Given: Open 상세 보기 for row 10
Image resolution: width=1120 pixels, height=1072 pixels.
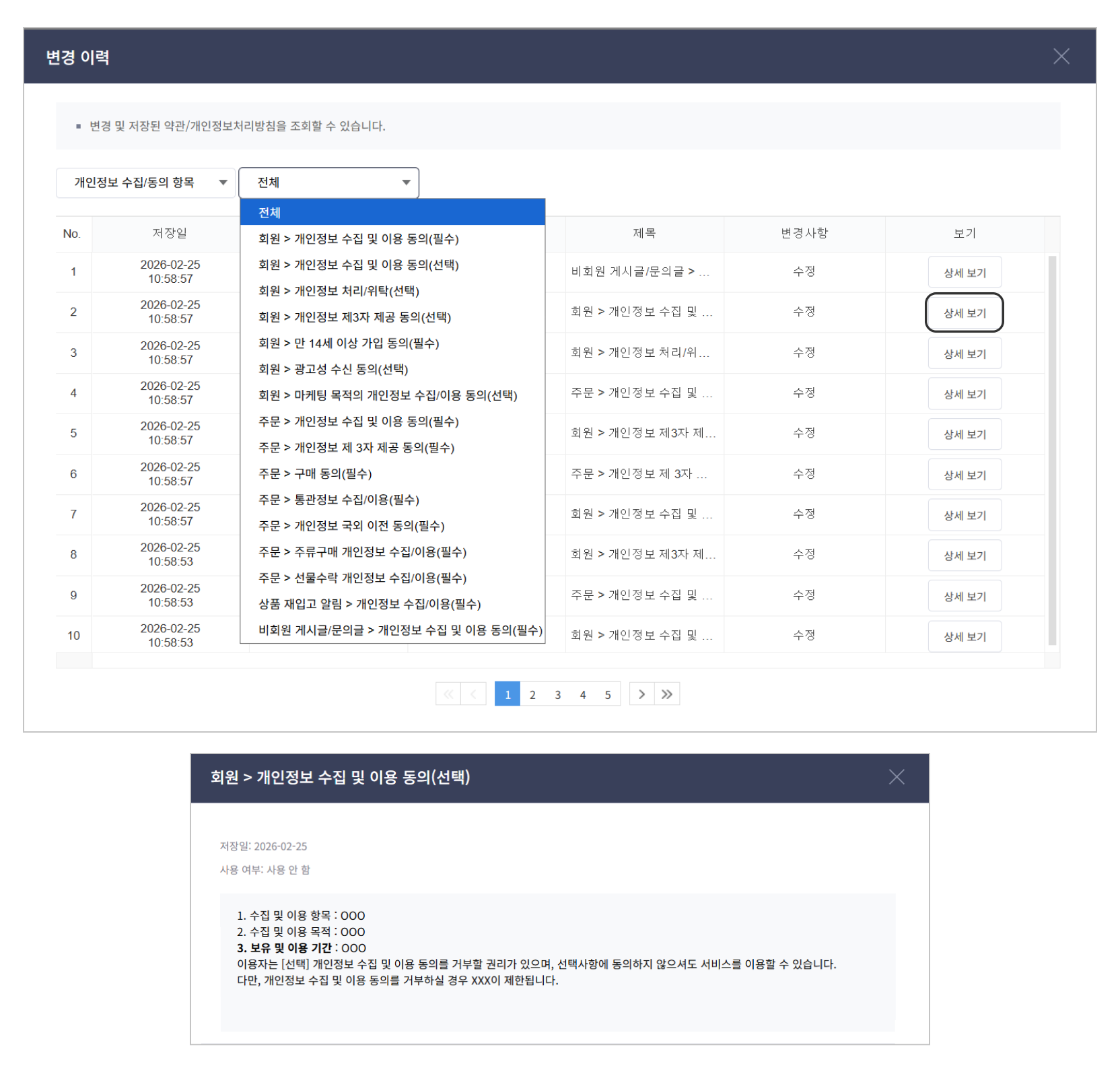Looking at the screenshot, I should click(964, 636).
